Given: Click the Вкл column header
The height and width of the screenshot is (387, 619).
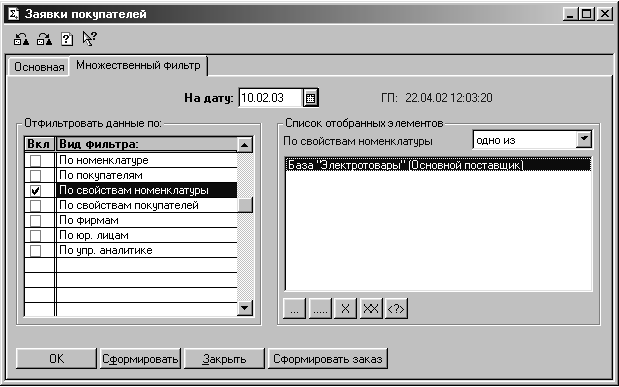Looking at the screenshot, I should [x=39, y=145].
